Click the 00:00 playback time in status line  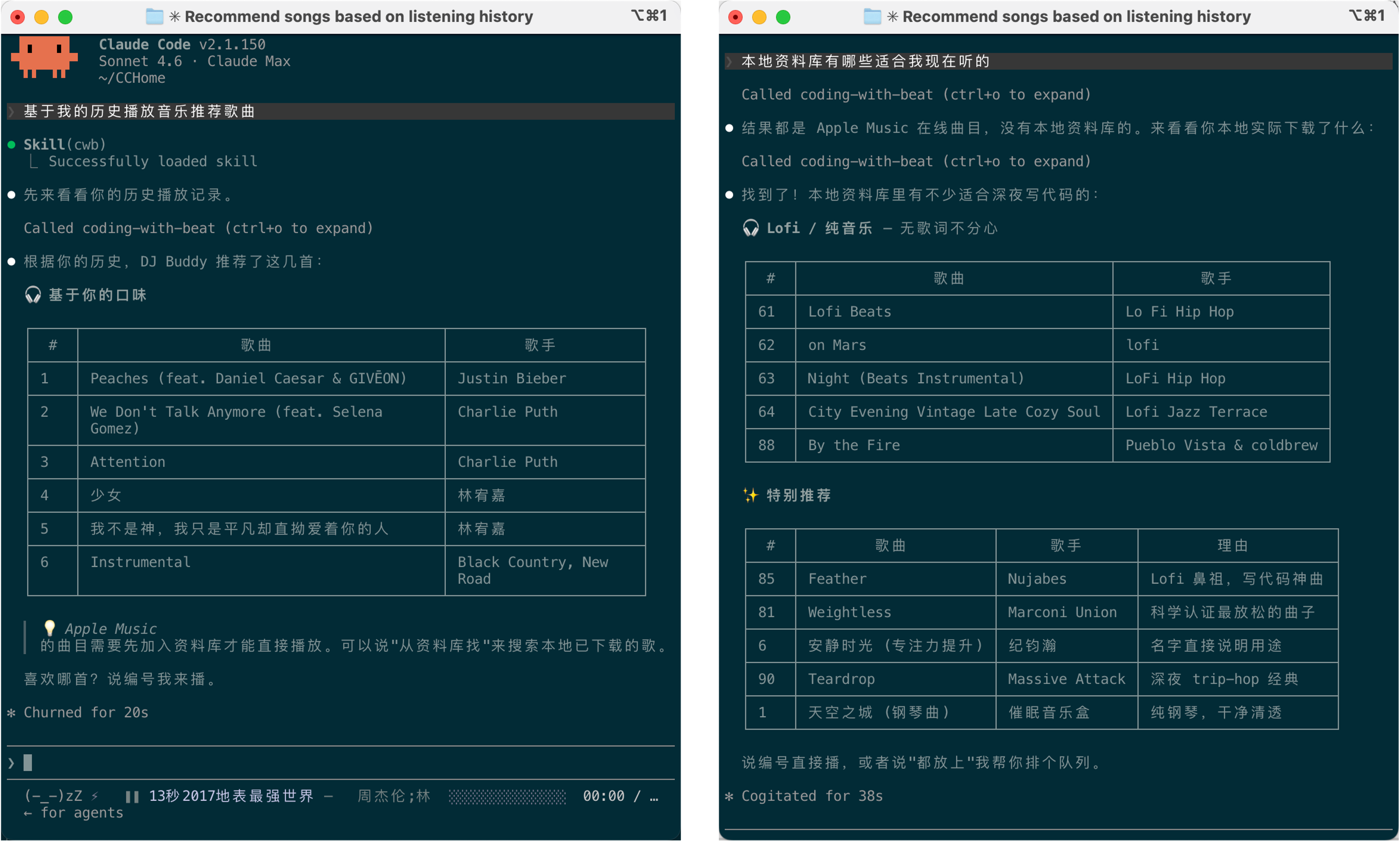[603, 796]
